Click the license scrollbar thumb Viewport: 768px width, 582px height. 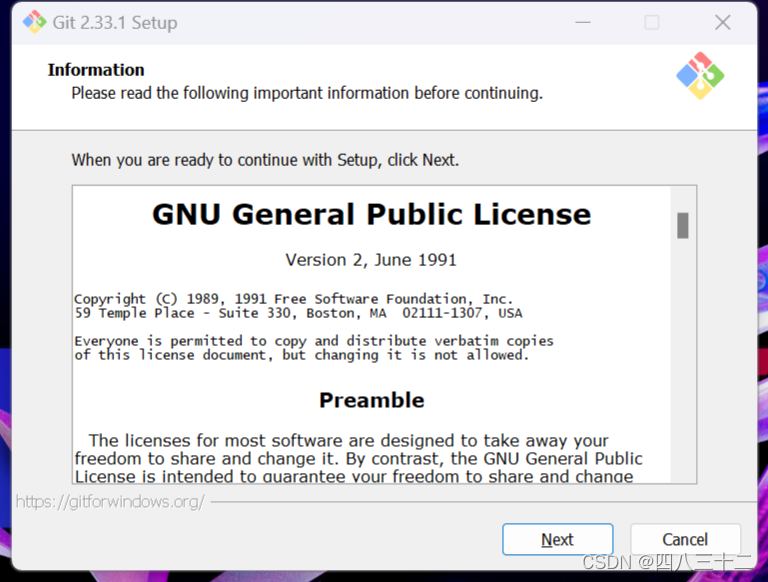[683, 225]
